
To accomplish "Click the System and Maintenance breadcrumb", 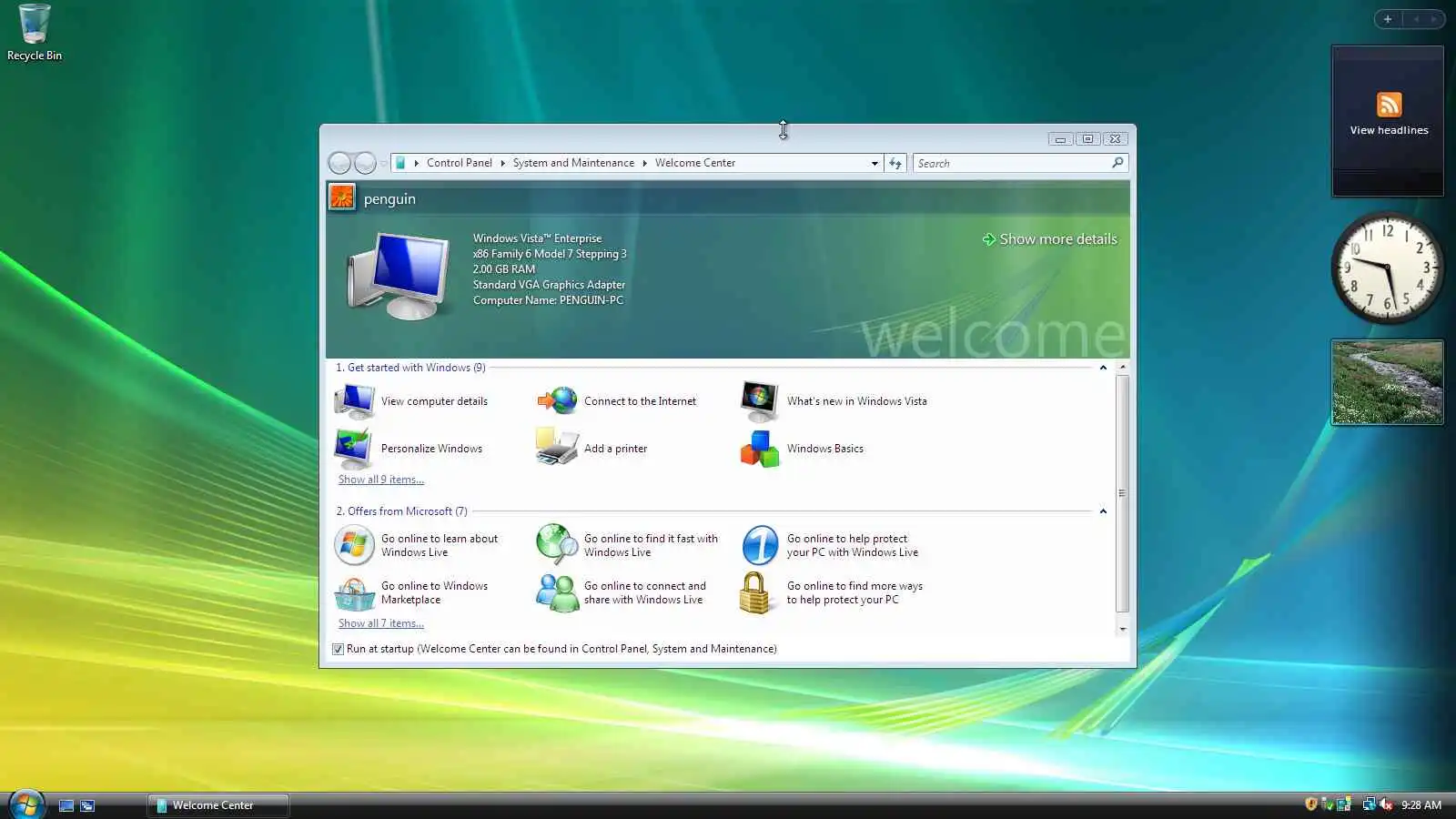I will [x=573, y=163].
